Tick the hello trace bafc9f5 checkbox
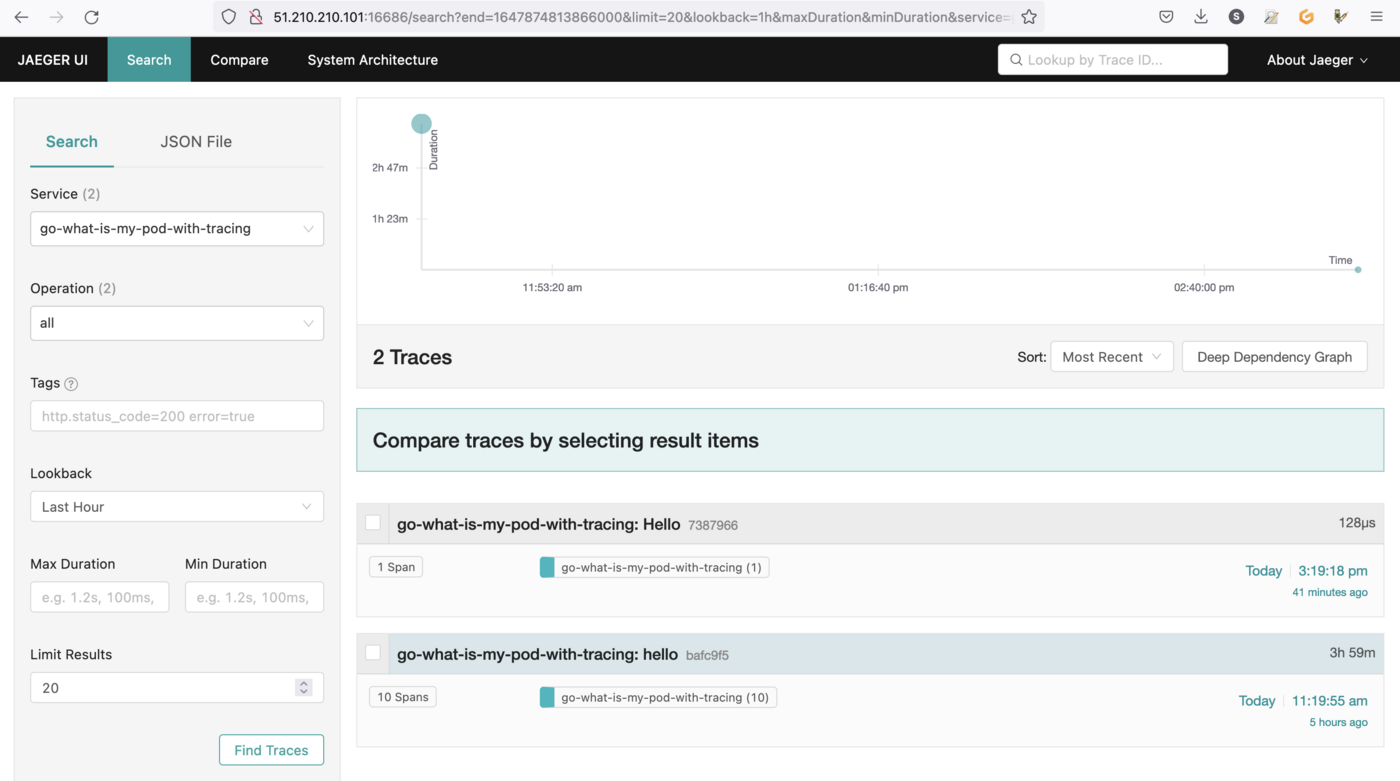The image size is (1400, 781). click(373, 653)
